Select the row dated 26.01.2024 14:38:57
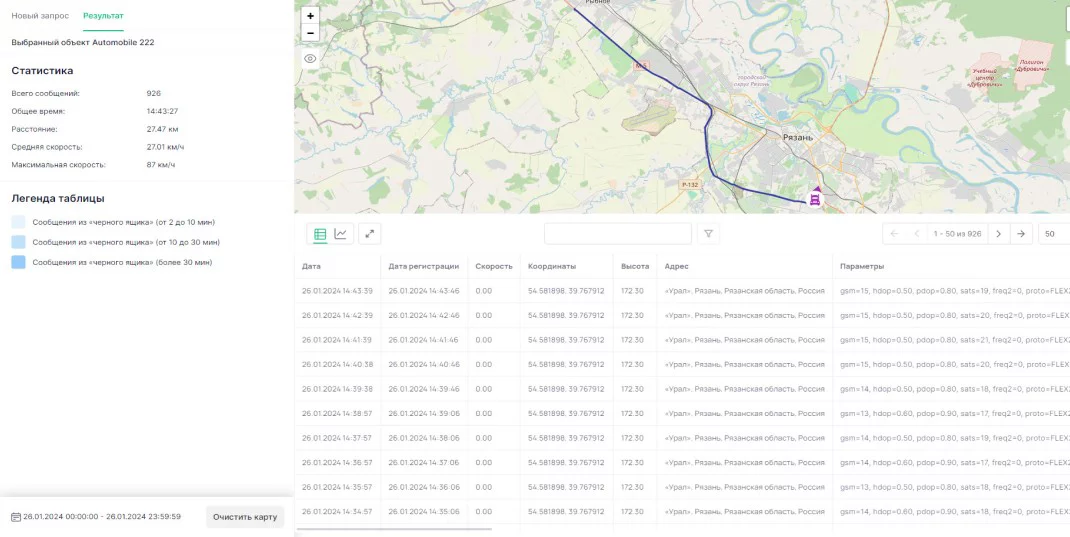Screen dimensions: 1070x537 (682, 413)
